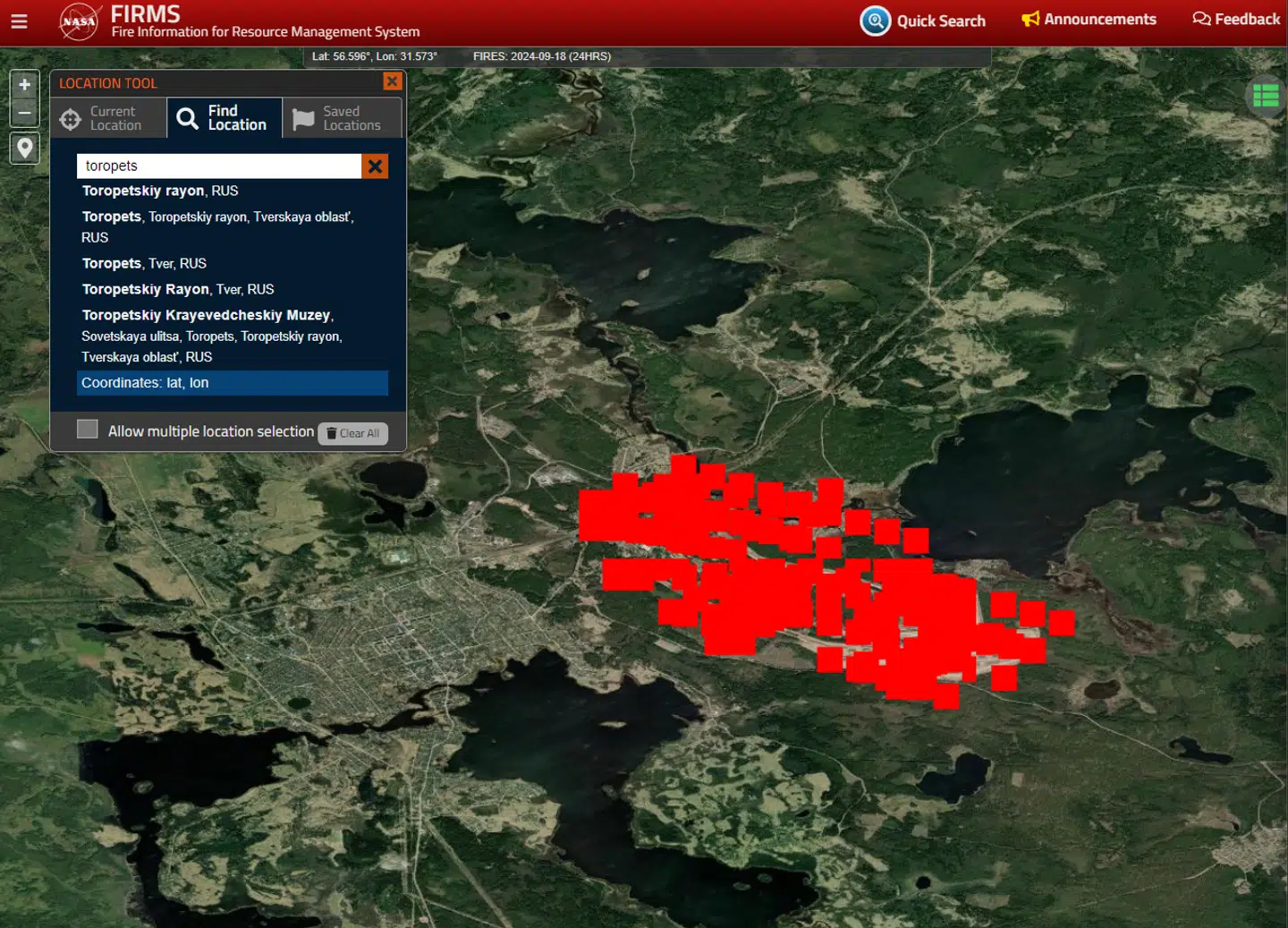The width and height of the screenshot is (1288, 928).
Task: Choose Toropetskiy rayon, RUS search result
Action: (x=160, y=191)
